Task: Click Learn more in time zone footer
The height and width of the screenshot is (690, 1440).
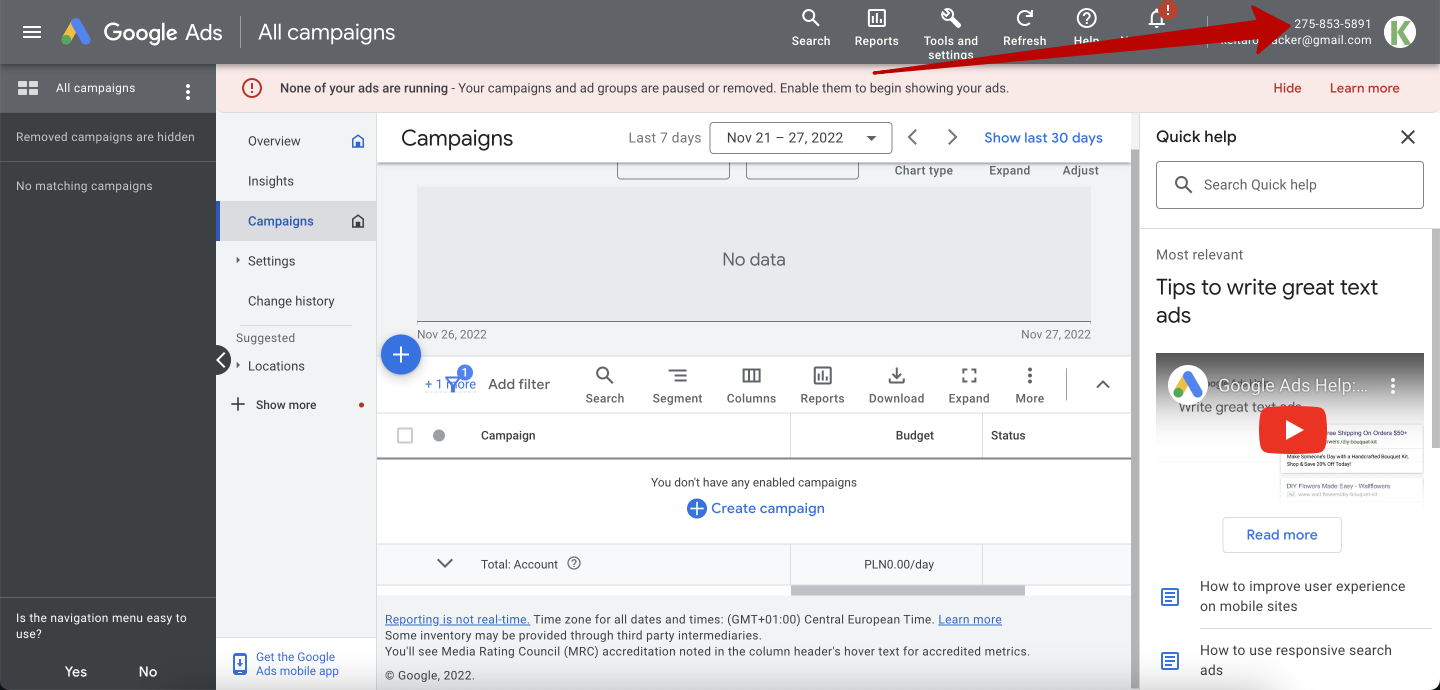Action: point(970,620)
